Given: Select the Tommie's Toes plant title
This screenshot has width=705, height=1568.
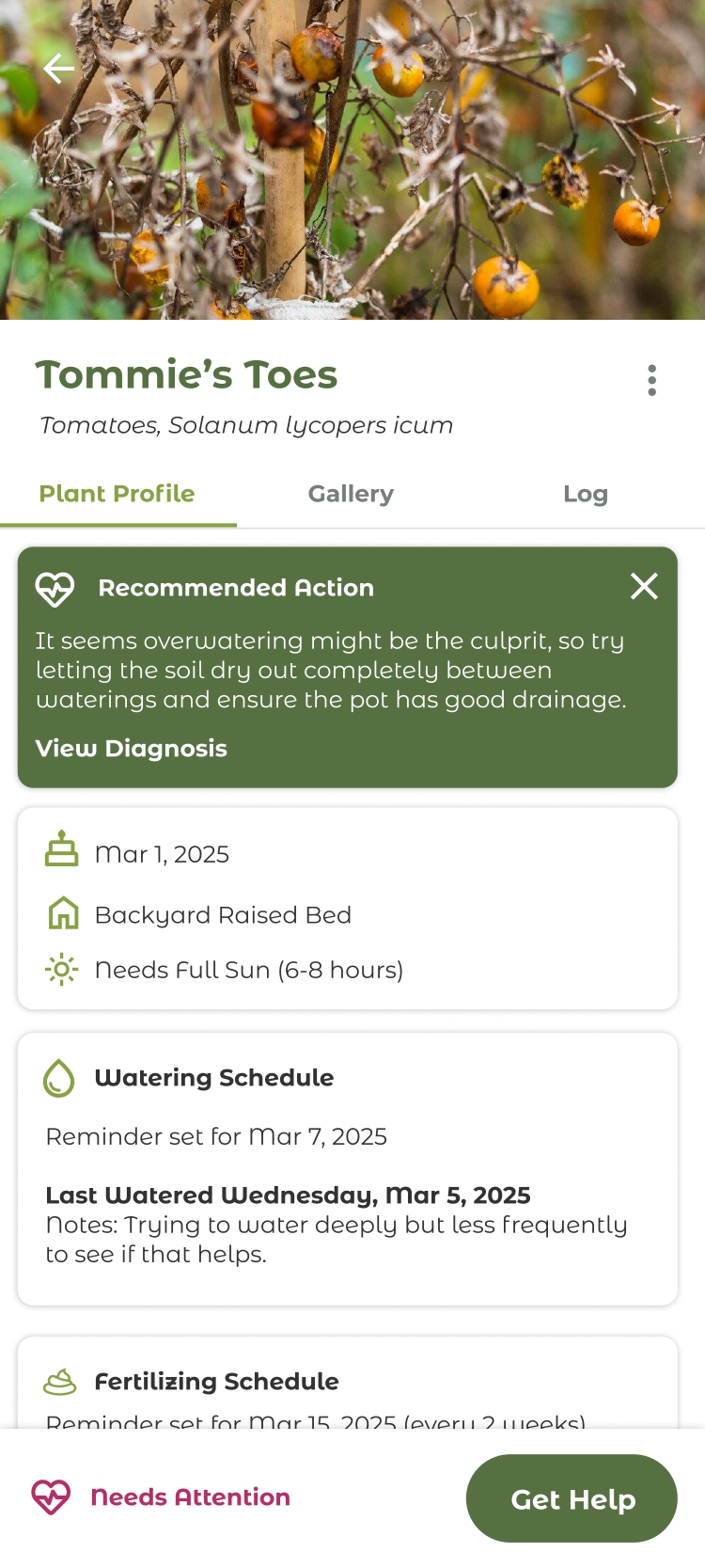Looking at the screenshot, I should tap(186, 375).
